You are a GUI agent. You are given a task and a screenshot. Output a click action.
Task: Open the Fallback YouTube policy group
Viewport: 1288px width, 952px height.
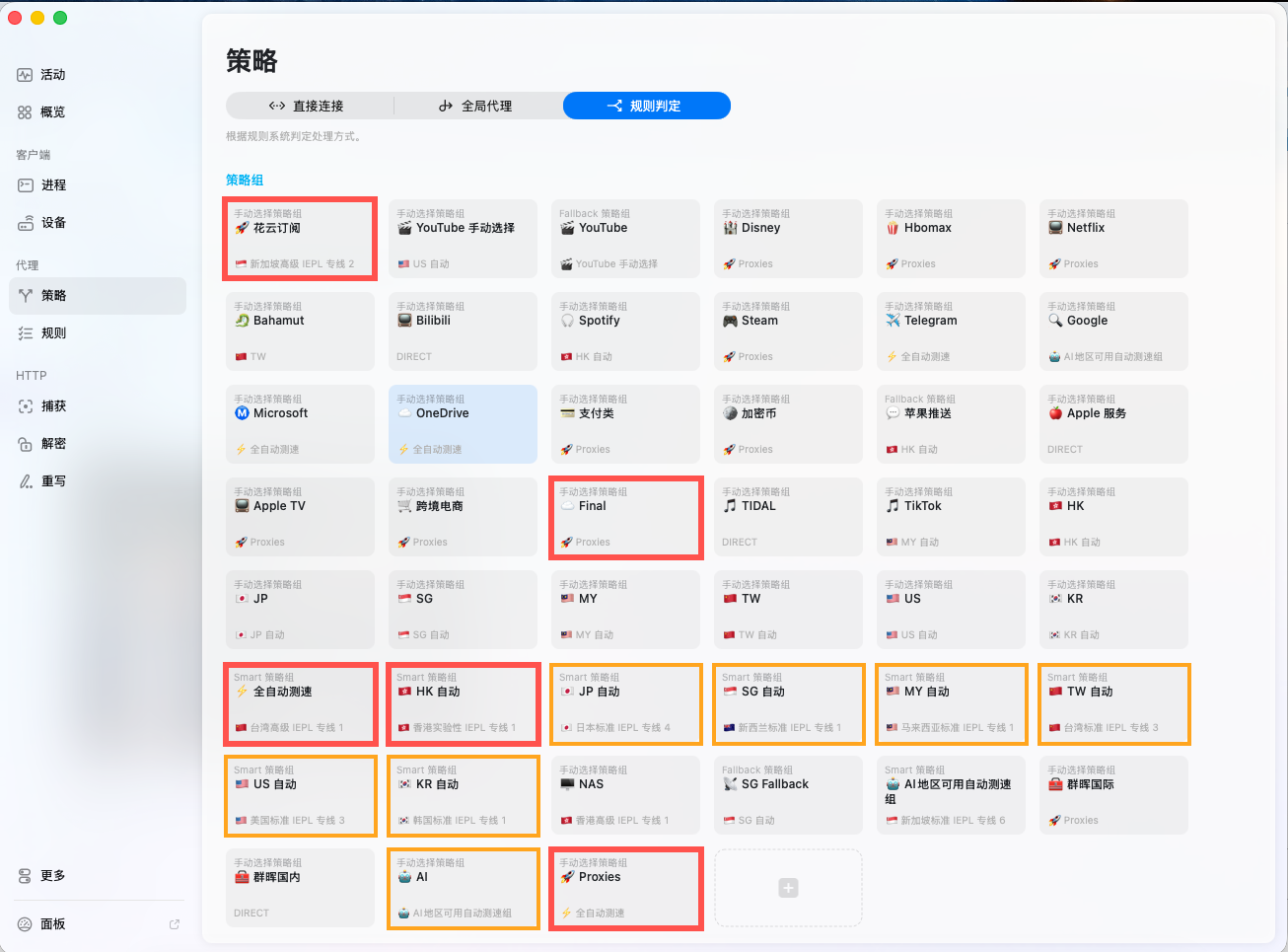point(625,239)
